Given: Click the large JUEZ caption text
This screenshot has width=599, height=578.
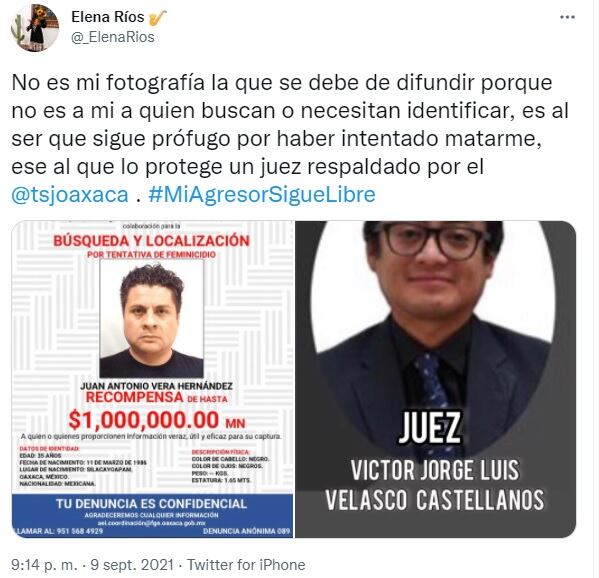Looking at the screenshot, I should 430,428.
